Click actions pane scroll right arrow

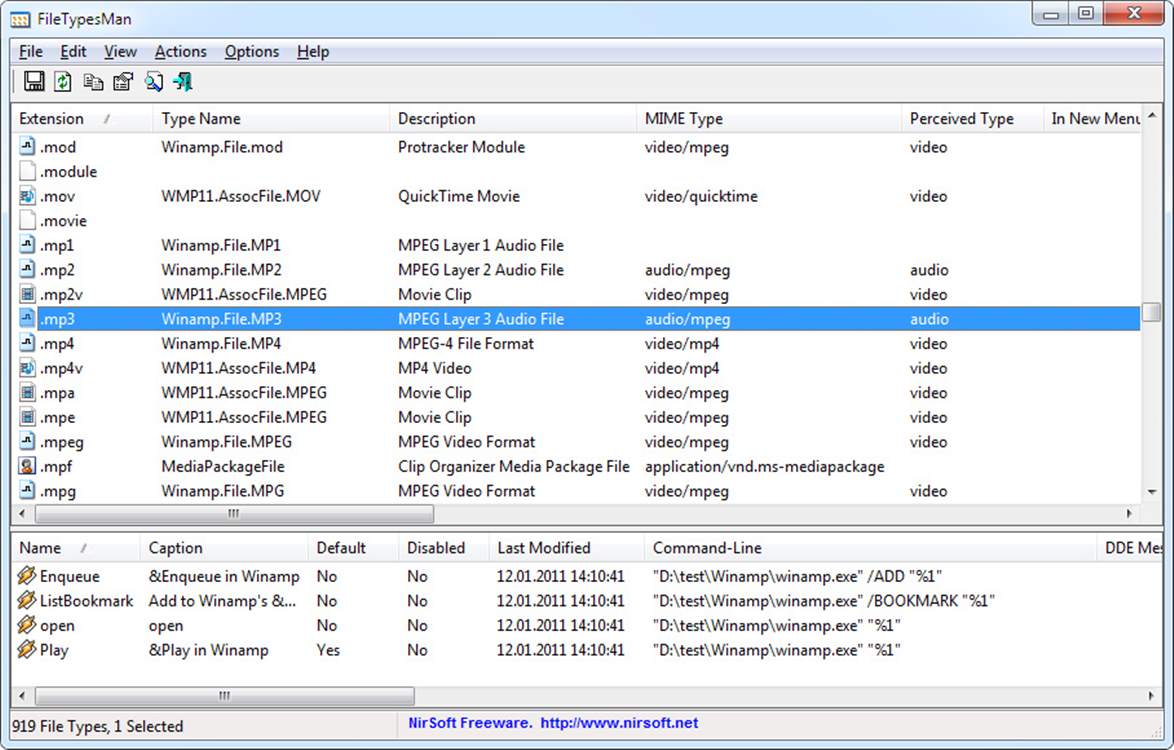tap(1151, 696)
